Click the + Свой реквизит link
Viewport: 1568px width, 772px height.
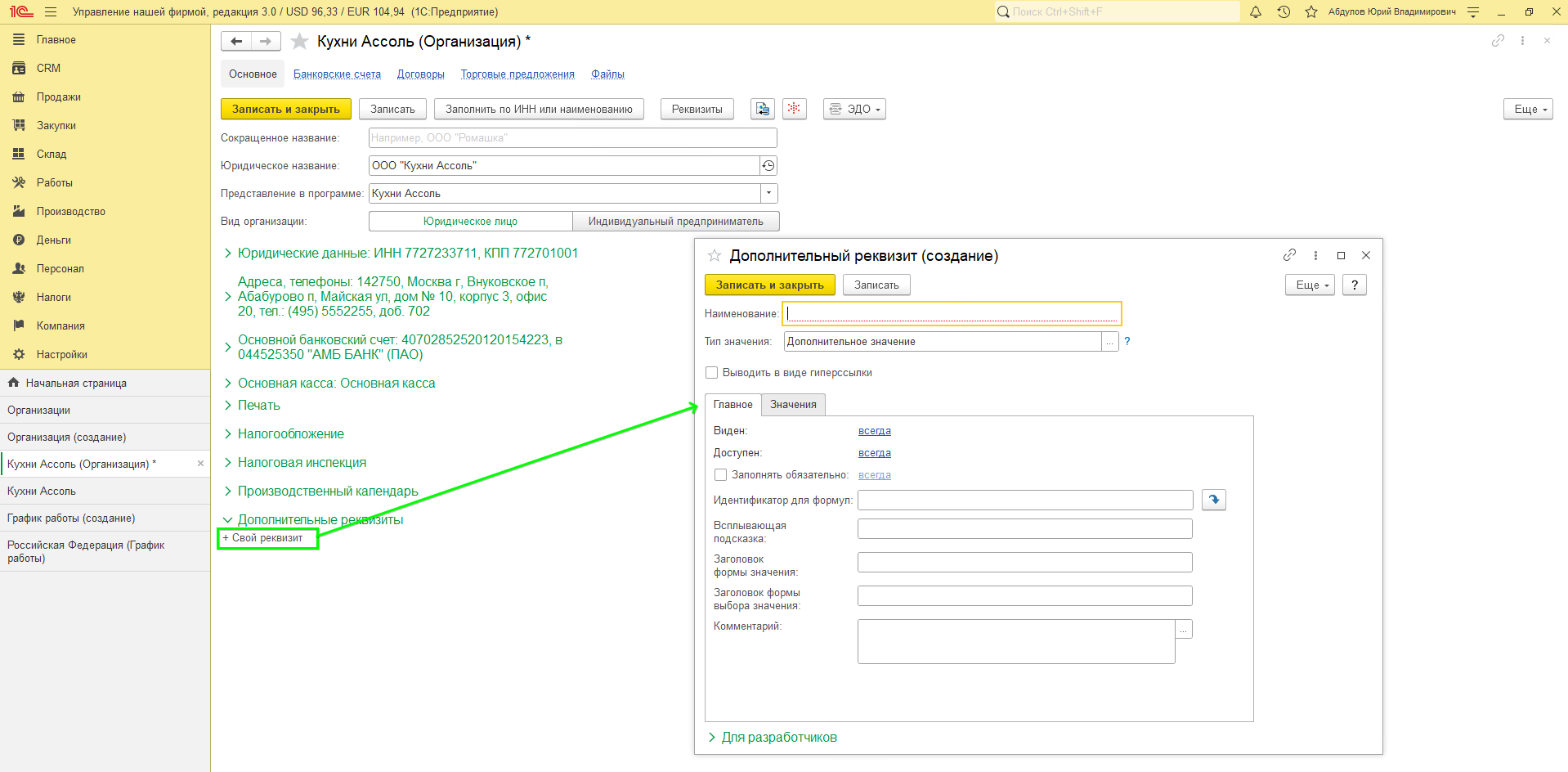tap(263, 538)
